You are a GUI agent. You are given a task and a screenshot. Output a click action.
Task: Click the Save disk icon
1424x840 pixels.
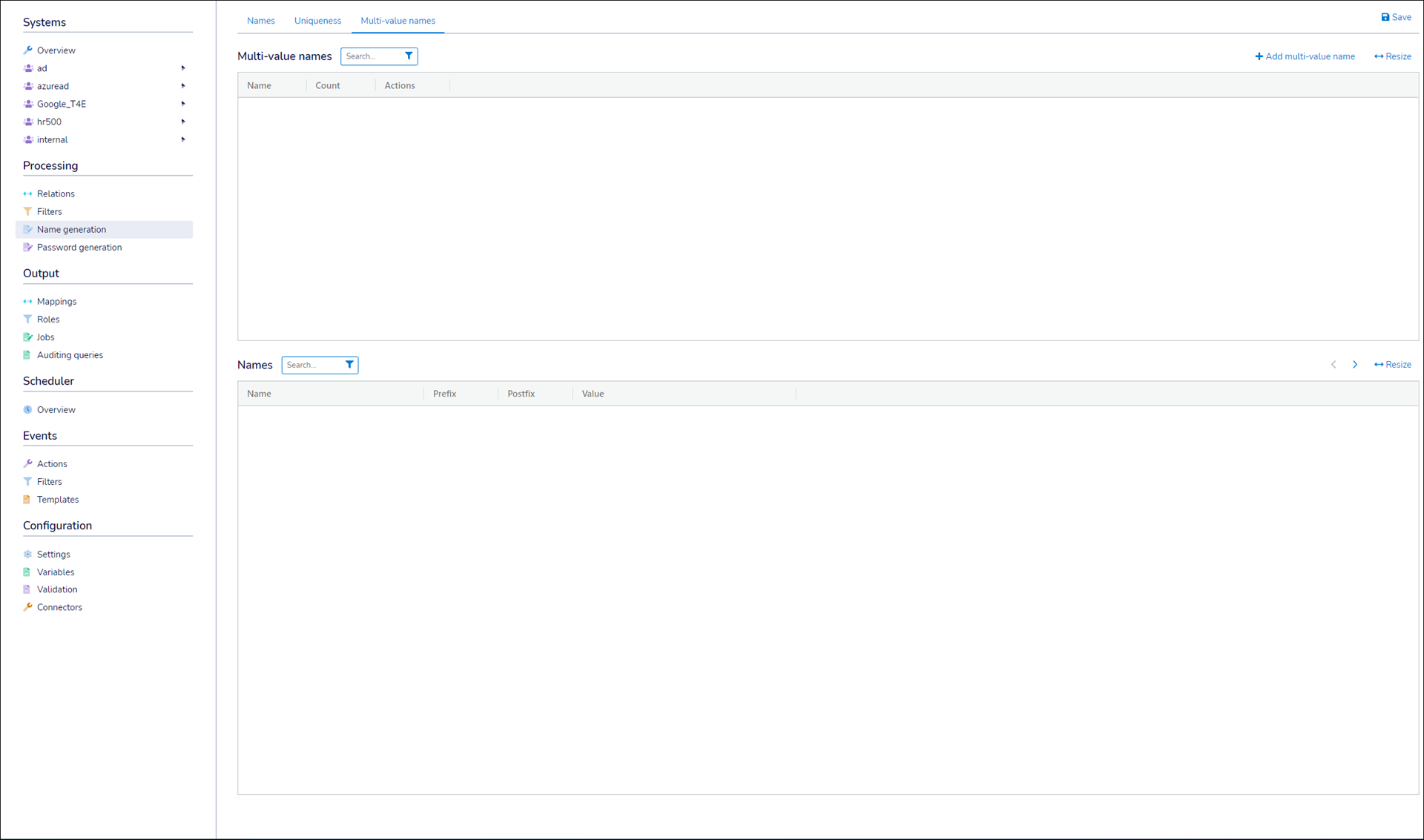click(x=1385, y=17)
